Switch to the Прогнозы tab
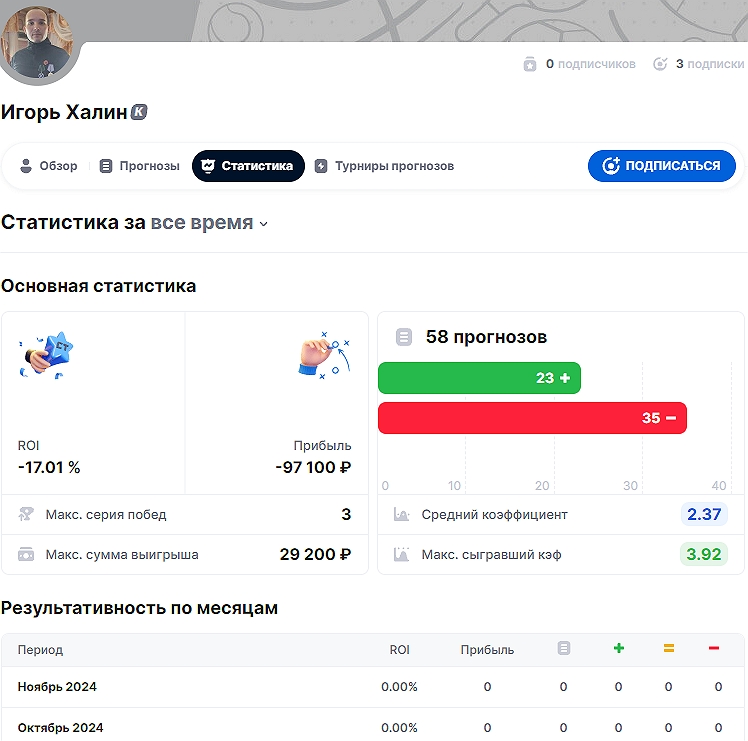 (x=139, y=166)
